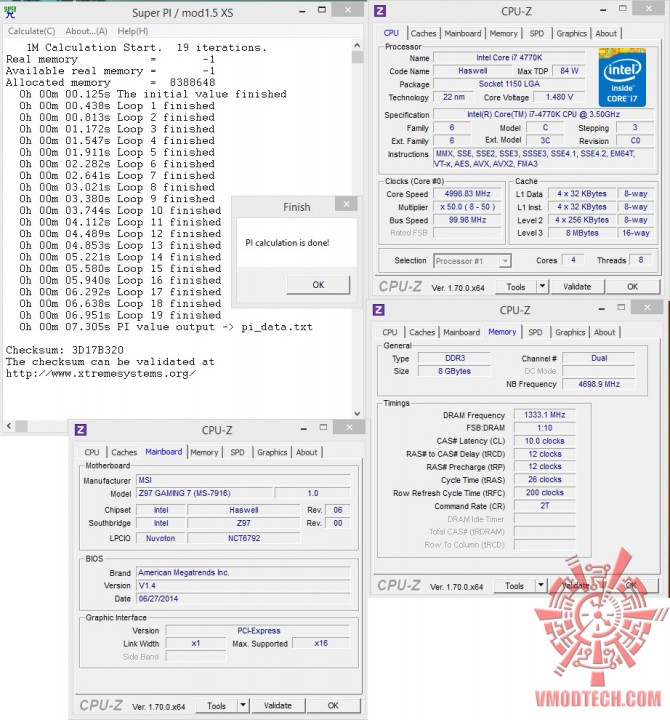Select CPU tab in Memory CPU-Z window
The height and width of the screenshot is (720, 670).
(389, 332)
